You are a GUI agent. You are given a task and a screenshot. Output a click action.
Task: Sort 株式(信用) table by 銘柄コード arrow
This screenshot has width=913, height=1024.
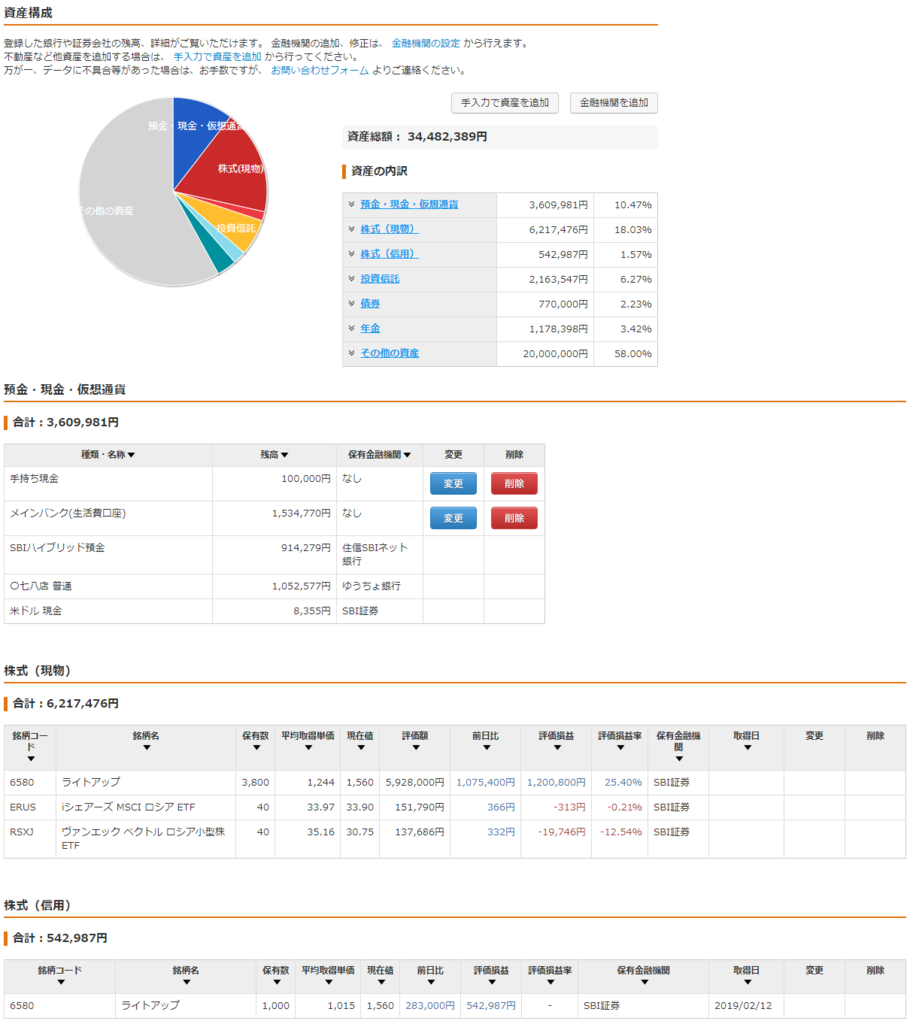tap(61, 982)
